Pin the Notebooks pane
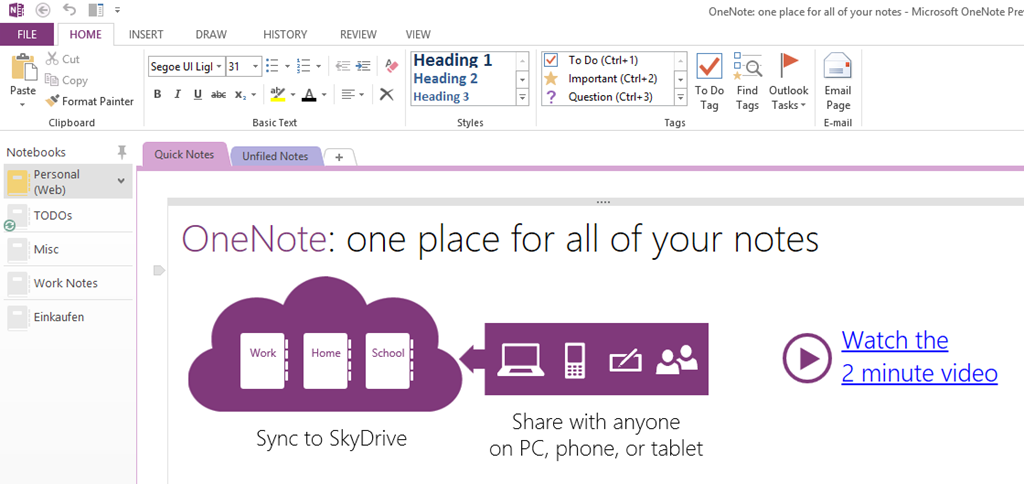 click(121, 152)
